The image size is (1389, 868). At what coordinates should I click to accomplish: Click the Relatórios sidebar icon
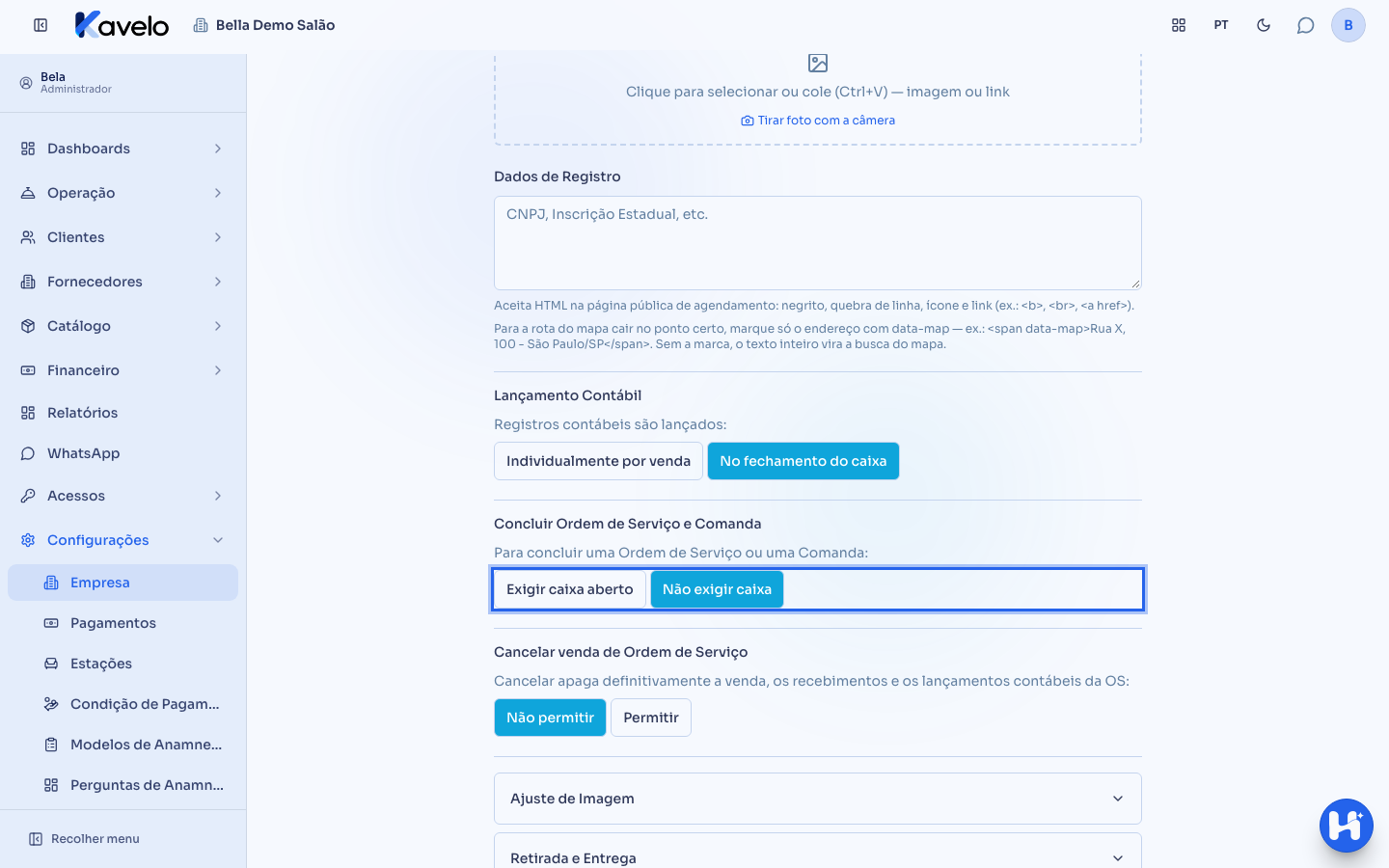pyautogui.click(x=28, y=413)
